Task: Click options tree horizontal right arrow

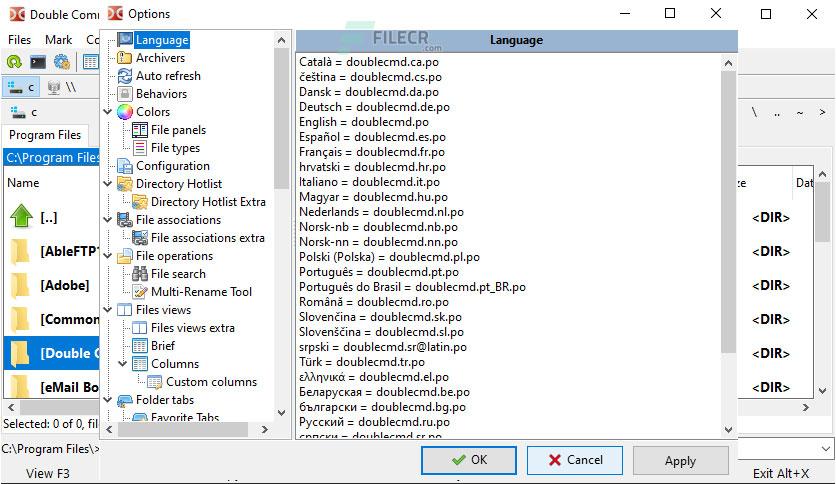Action: tap(264, 429)
